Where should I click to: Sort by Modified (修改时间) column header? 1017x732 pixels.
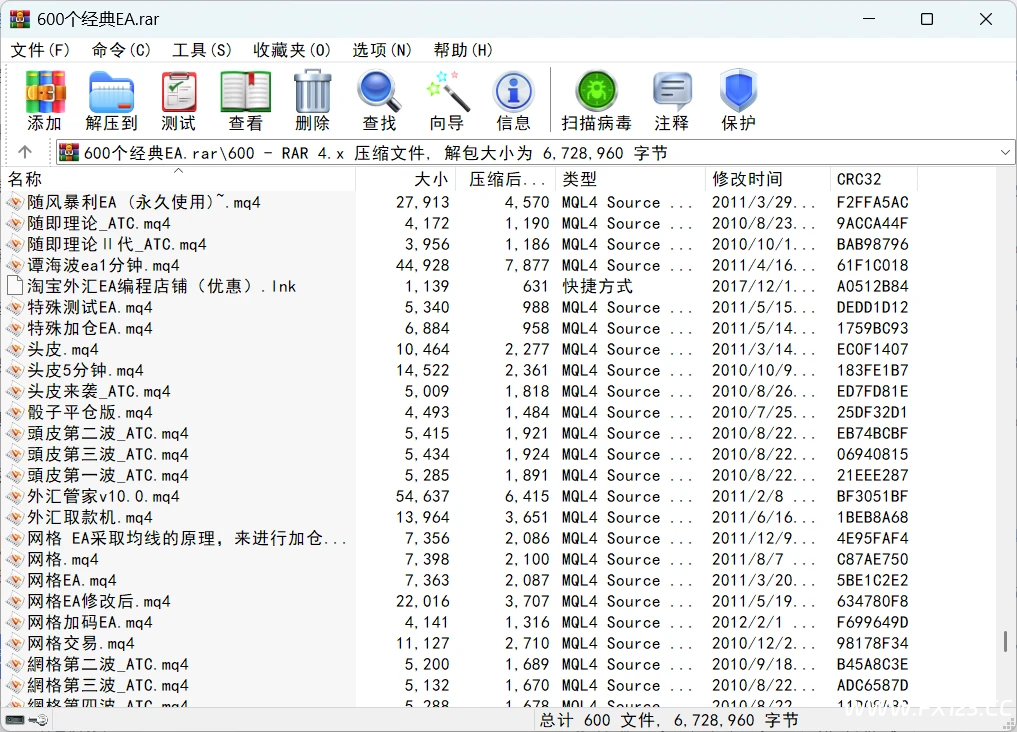[x=767, y=179]
